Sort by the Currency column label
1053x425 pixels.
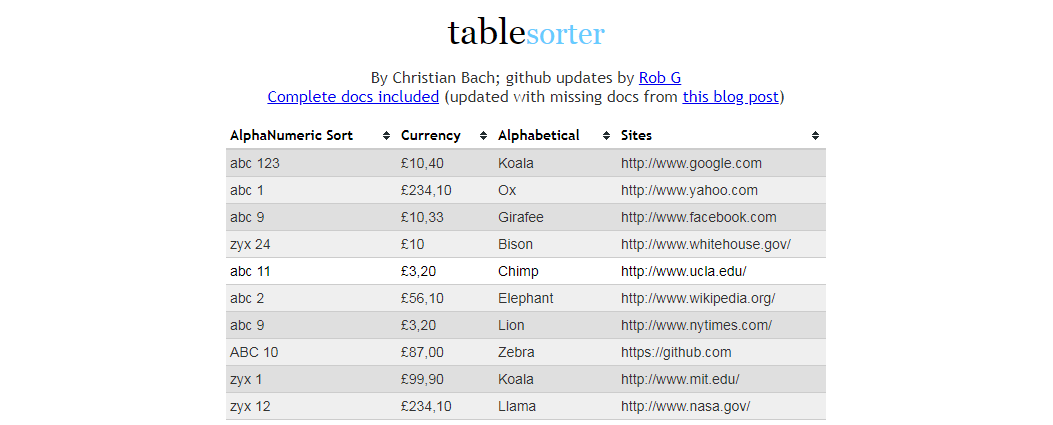430,136
